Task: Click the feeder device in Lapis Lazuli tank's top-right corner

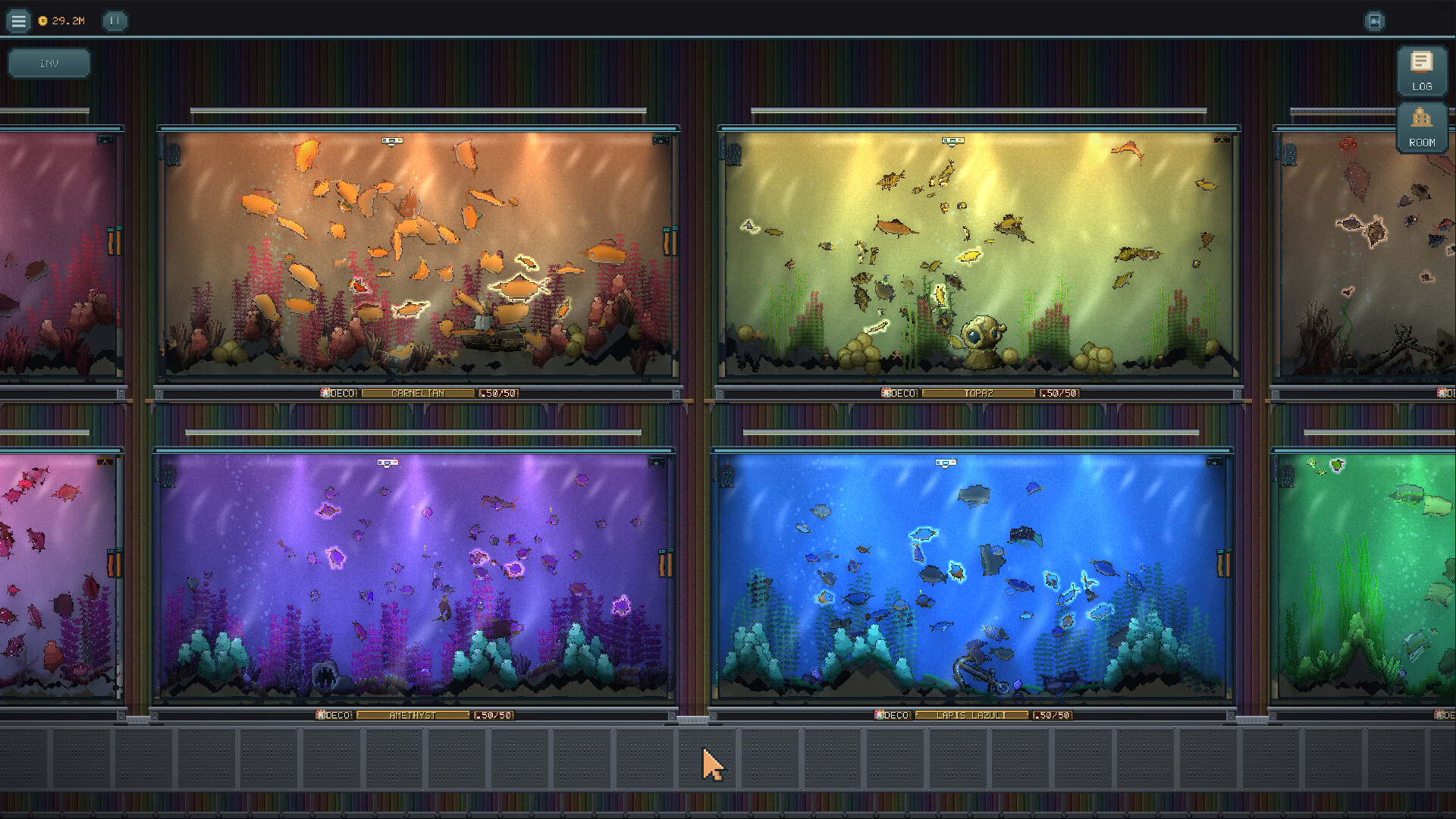Action: click(1215, 462)
